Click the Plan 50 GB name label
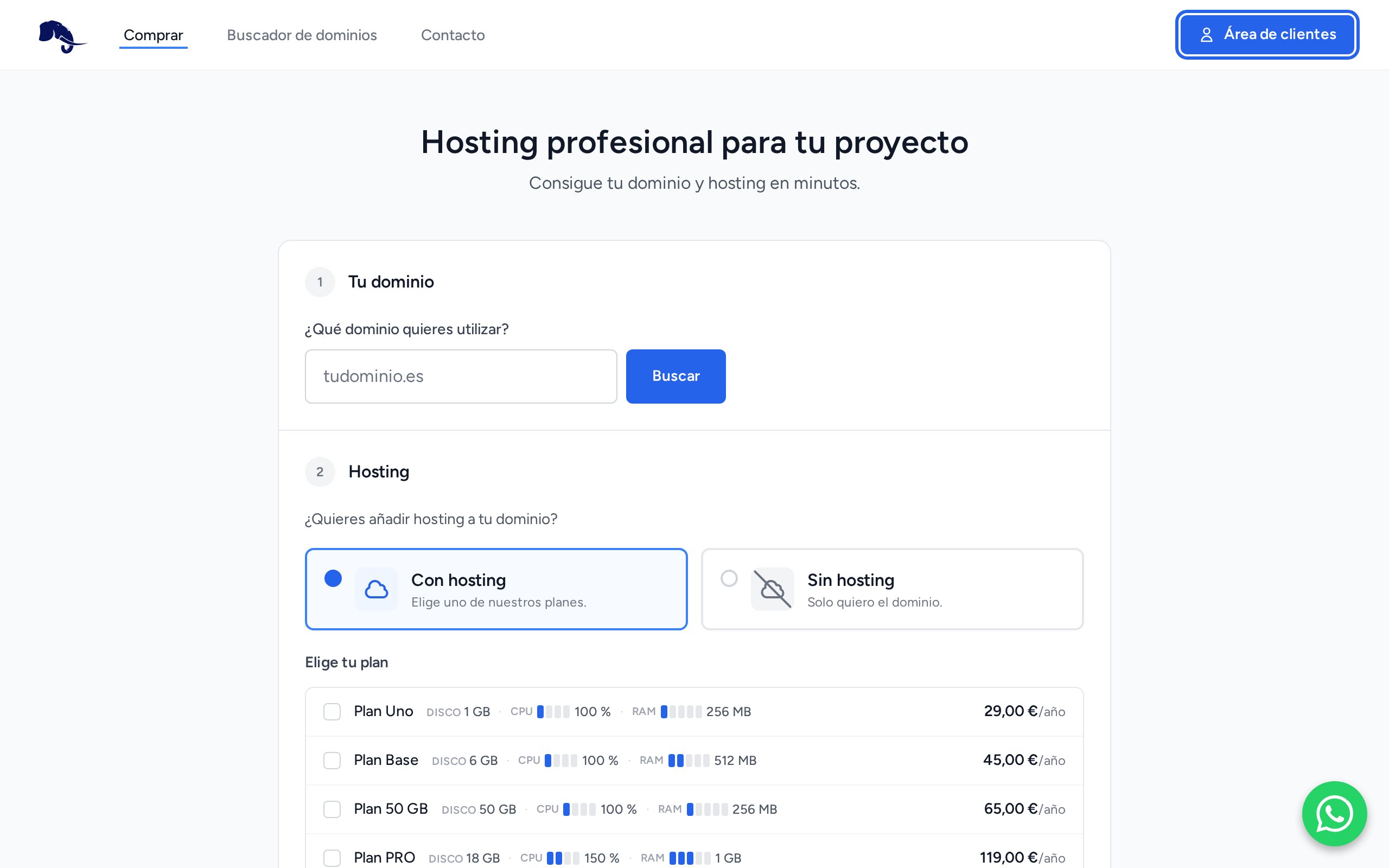 (x=391, y=809)
